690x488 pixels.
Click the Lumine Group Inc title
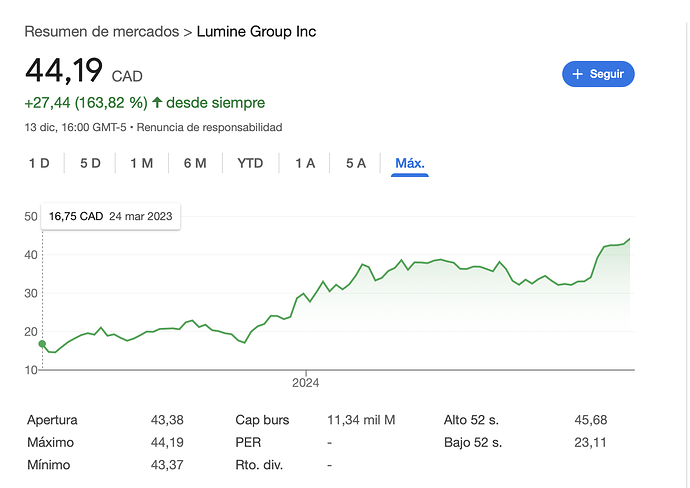256,32
